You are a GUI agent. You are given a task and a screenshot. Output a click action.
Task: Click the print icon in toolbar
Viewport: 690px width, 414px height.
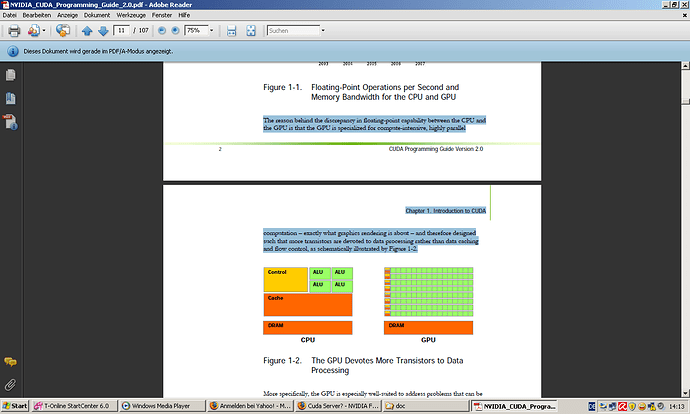click(x=14, y=30)
